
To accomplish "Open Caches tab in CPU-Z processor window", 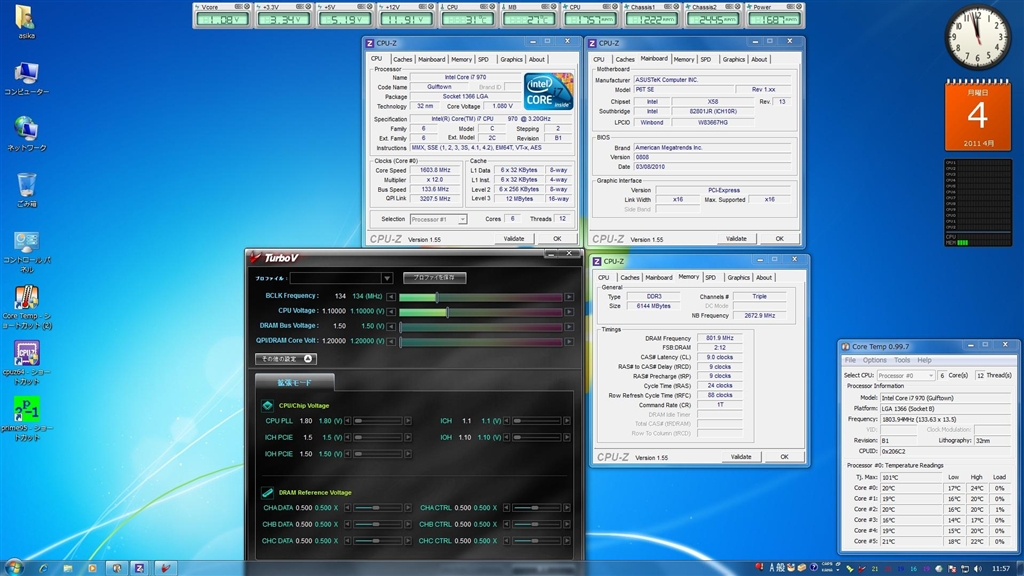I will pos(402,59).
